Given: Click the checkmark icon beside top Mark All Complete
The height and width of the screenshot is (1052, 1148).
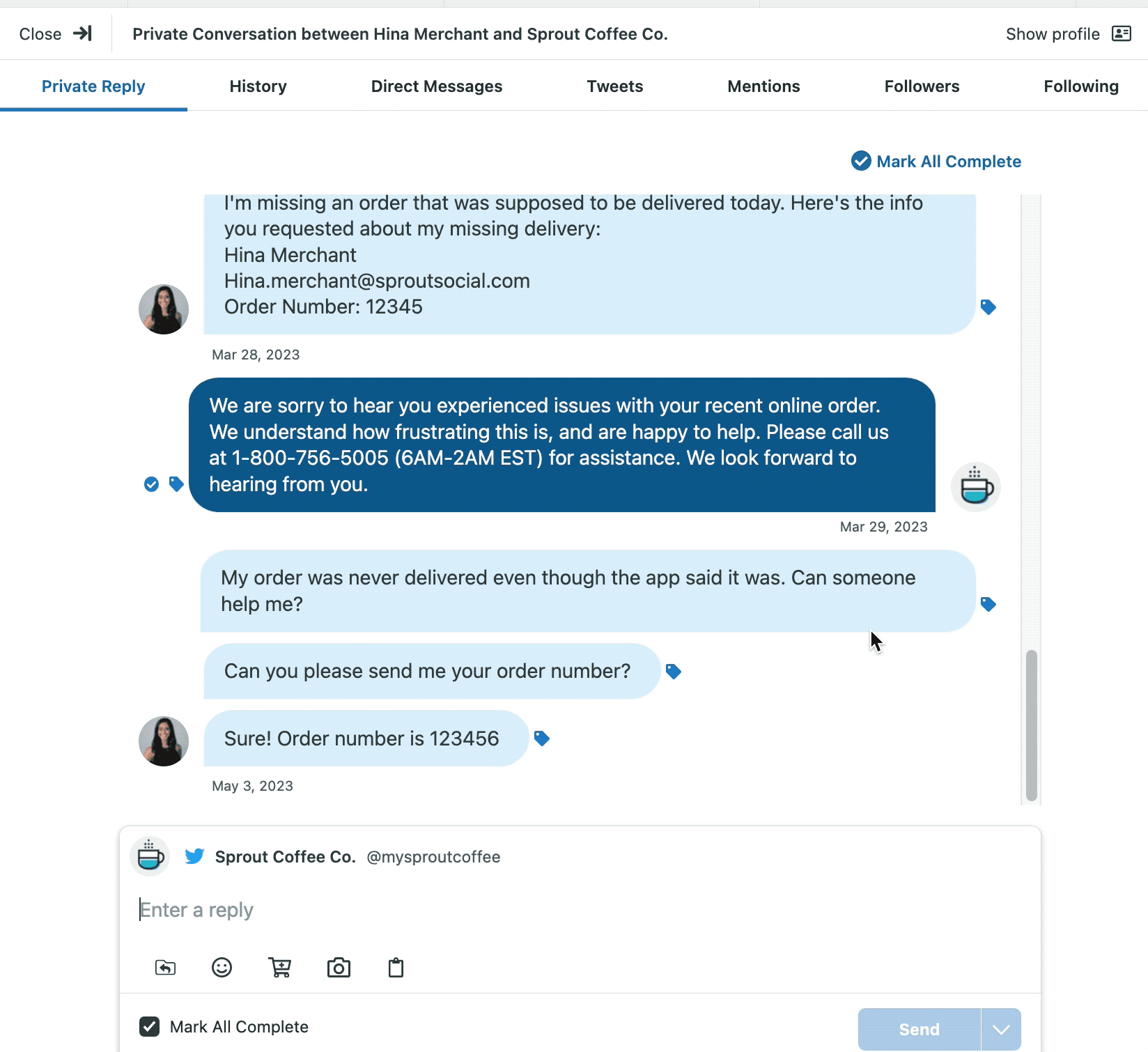Looking at the screenshot, I should click(861, 161).
